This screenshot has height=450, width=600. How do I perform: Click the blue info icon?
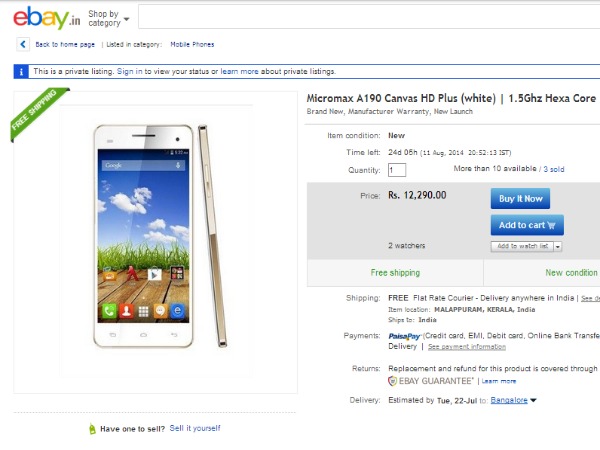pyautogui.click(x=21, y=72)
